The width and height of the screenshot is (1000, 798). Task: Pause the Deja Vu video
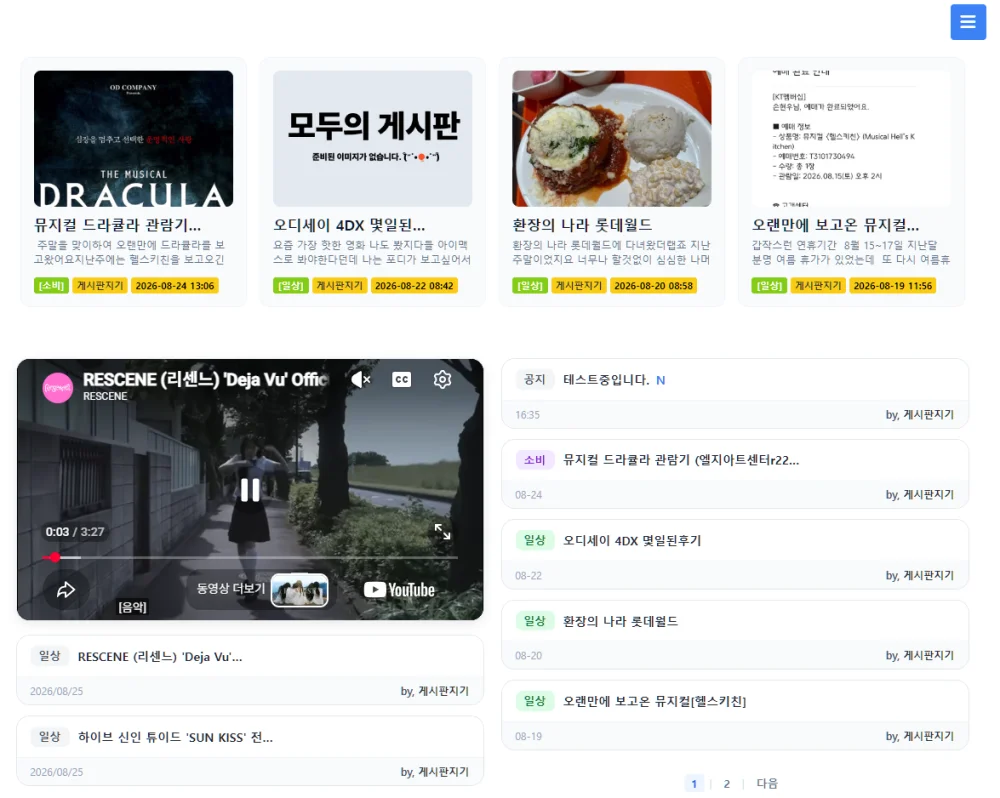tap(250, 489)
